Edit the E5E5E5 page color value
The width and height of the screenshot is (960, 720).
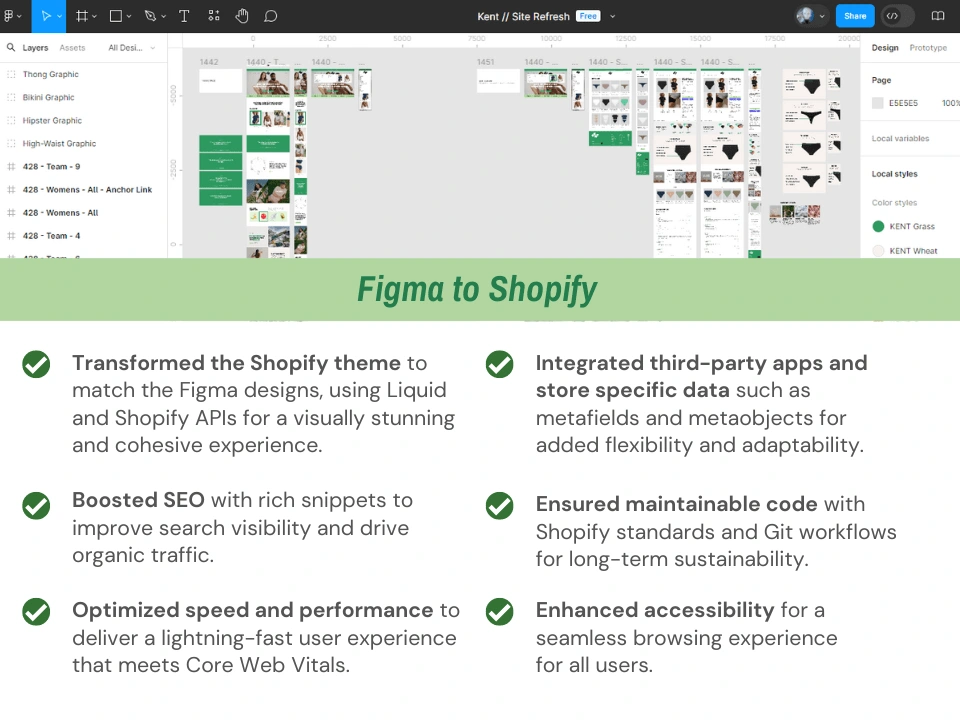pos(903,103)
